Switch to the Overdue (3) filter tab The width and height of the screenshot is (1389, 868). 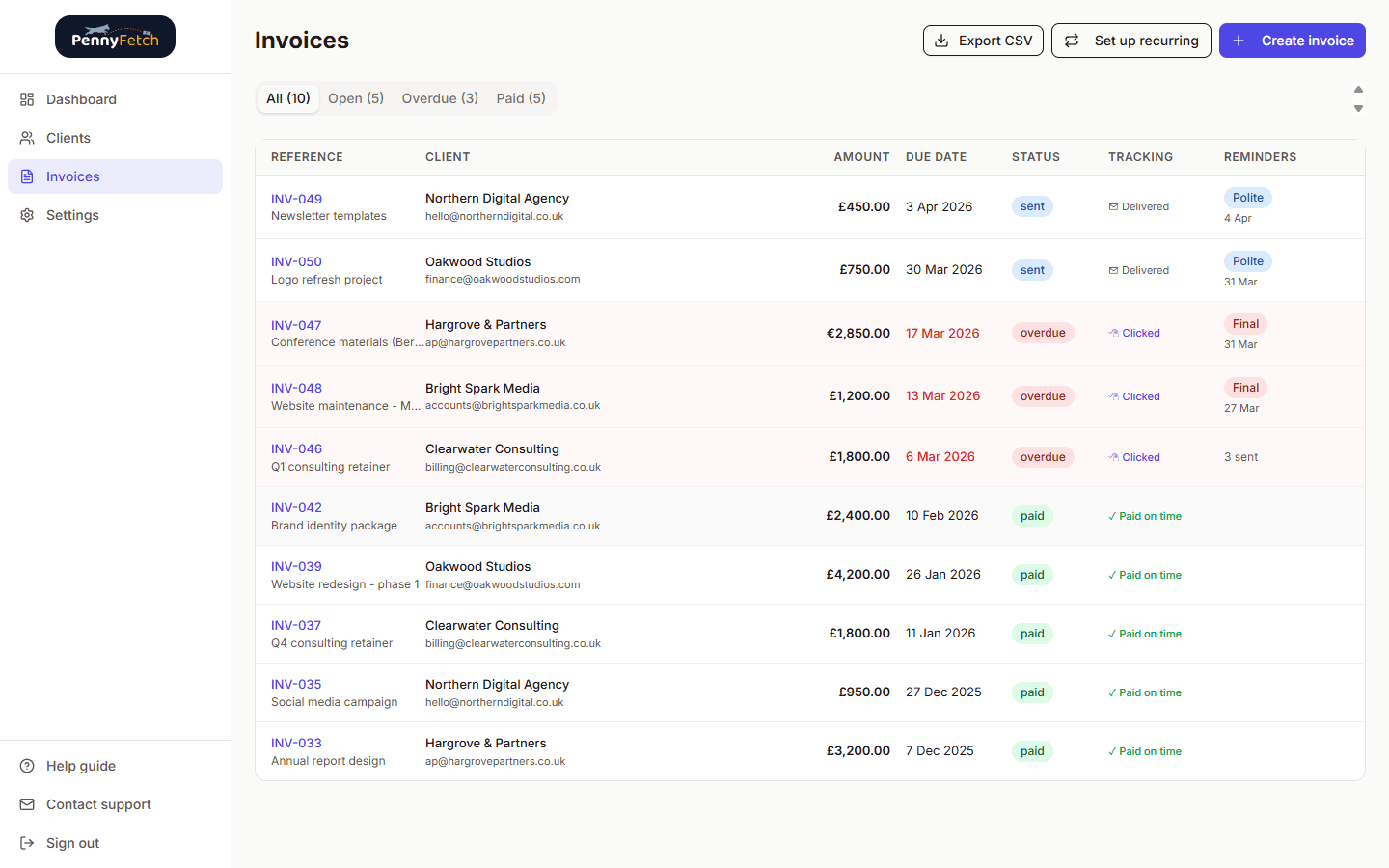440,98
